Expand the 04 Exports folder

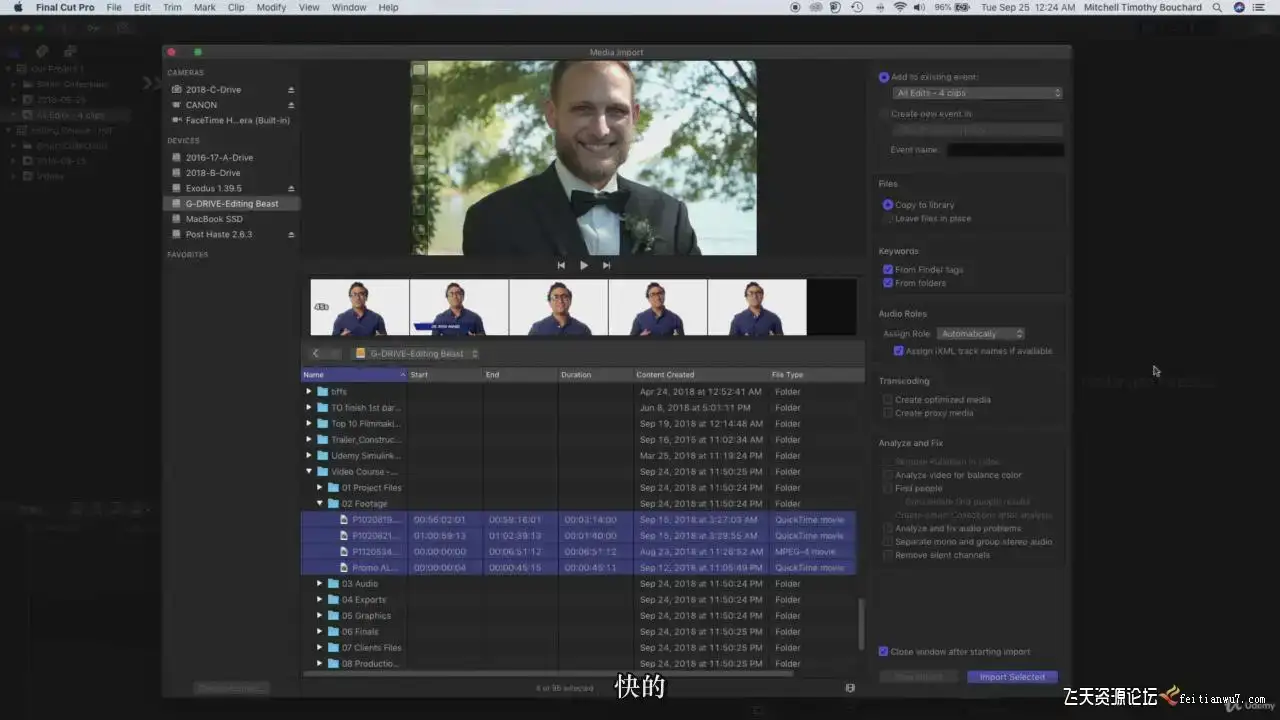click(x=320, y=599)
